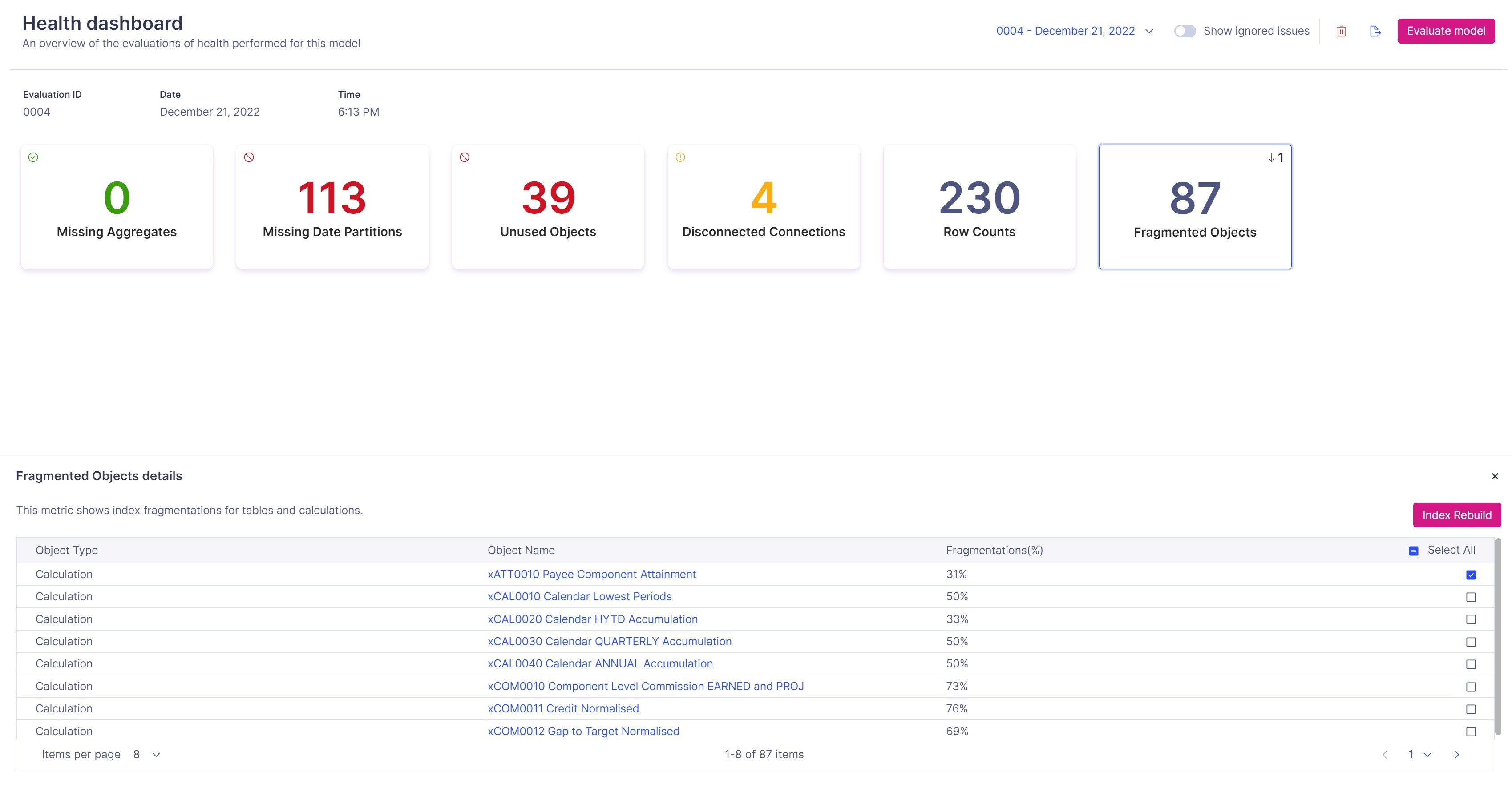The height and width of the screenshot is (792, 1512).
Task: Select the Row Counts metric card
Action: (979, 206)
